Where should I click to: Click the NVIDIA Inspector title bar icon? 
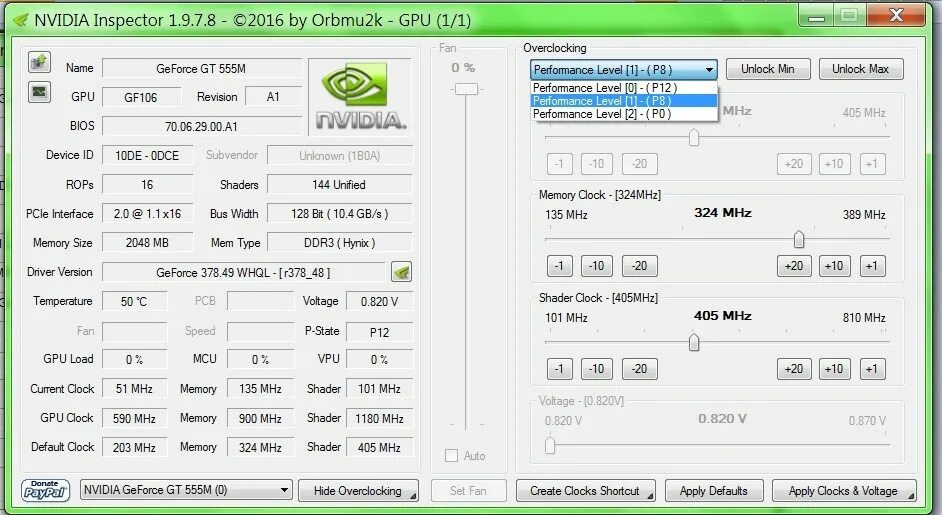point(20,20)
